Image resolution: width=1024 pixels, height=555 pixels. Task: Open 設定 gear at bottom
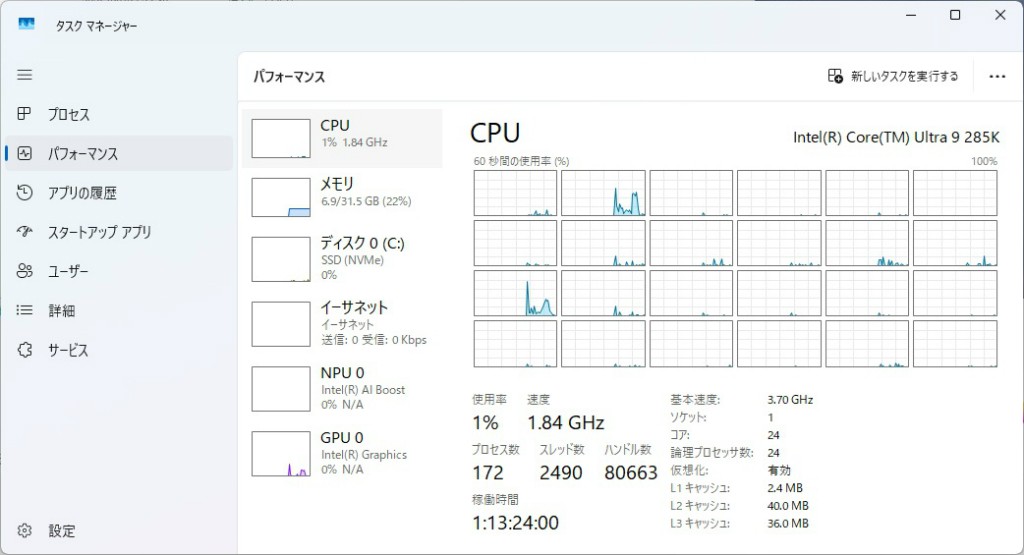[x=24, y=530]
